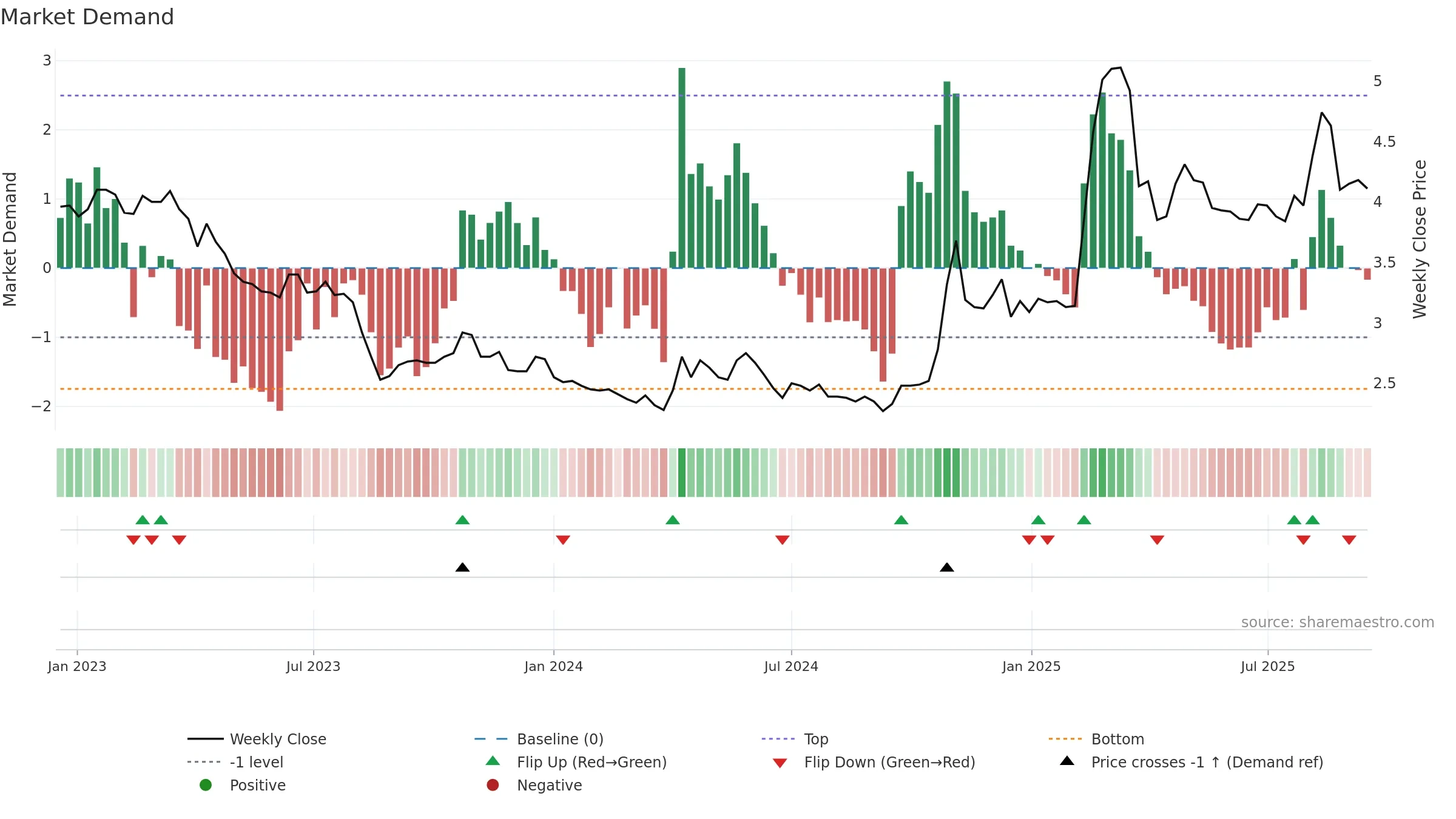Click the right-axis 4.5 price label
This screenshot has height=819, width=1456.
pos(1384,142)
